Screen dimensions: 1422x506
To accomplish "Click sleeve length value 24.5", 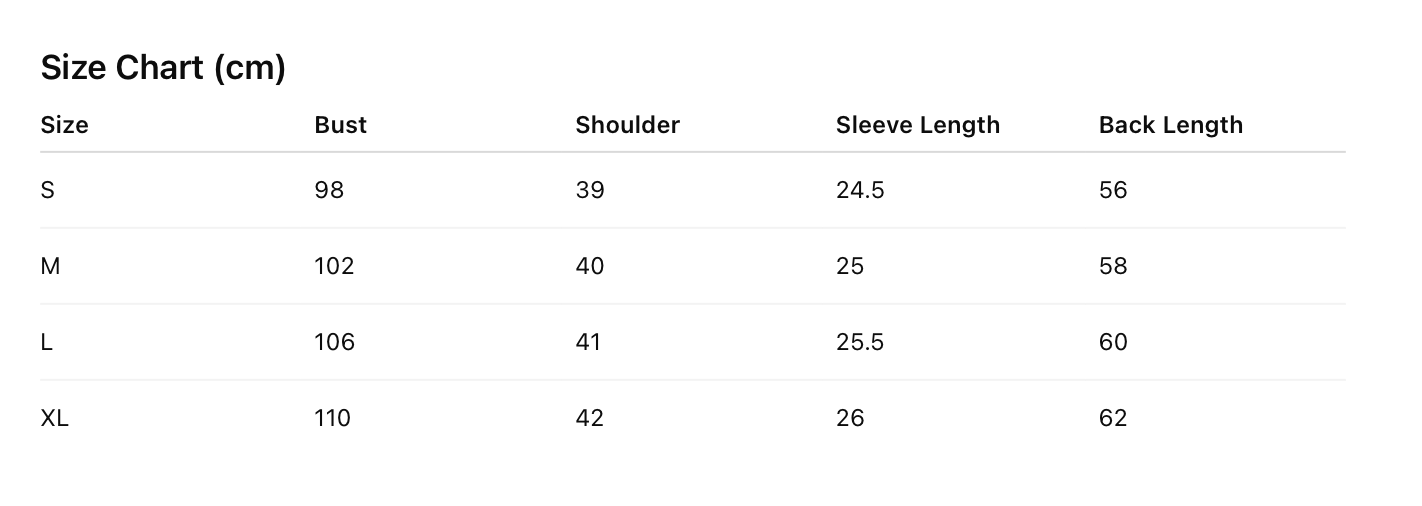I will [860, 190].
